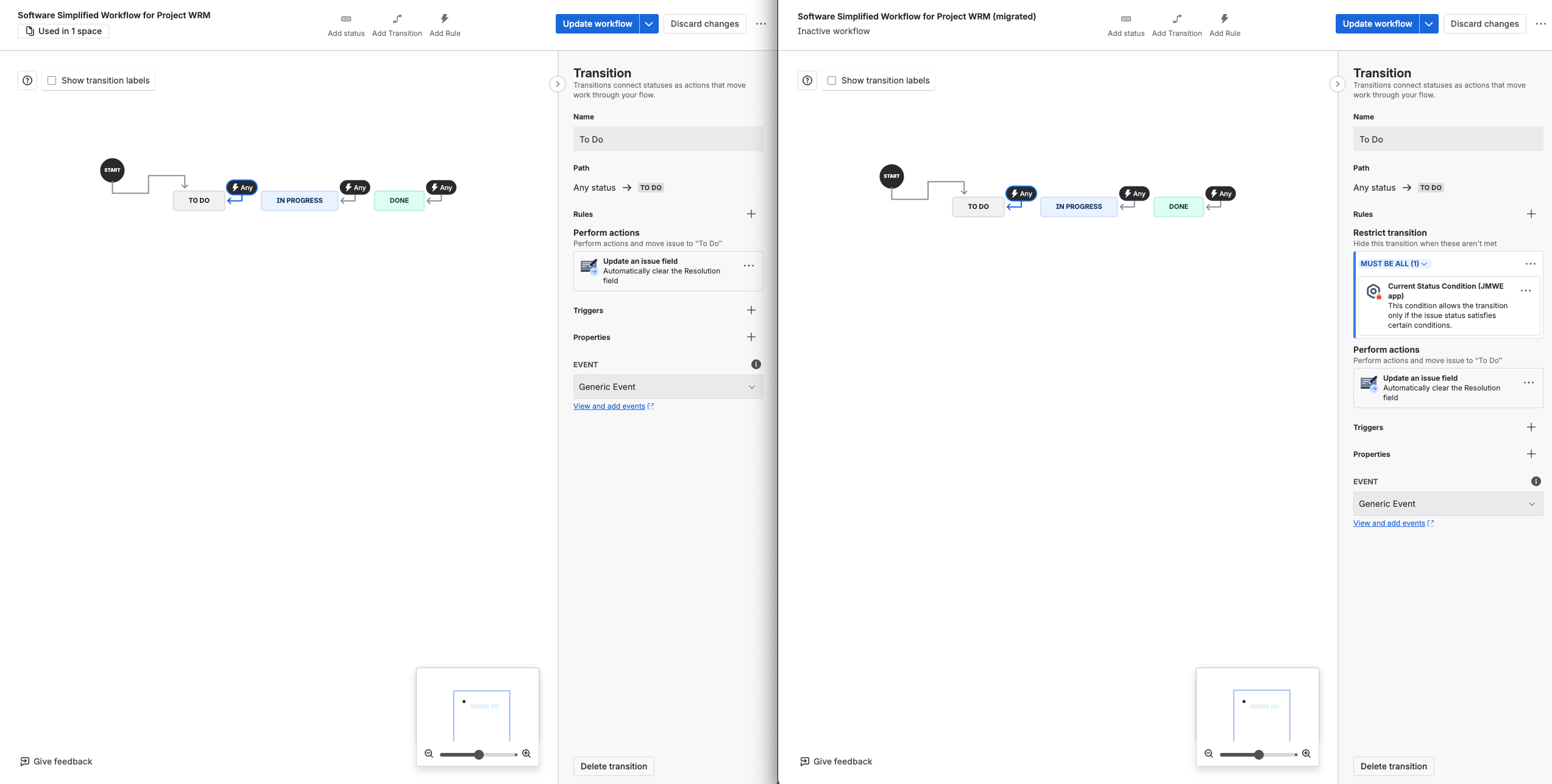
Task: Click the info icon beside EVENT
Action: pos(756,364)
